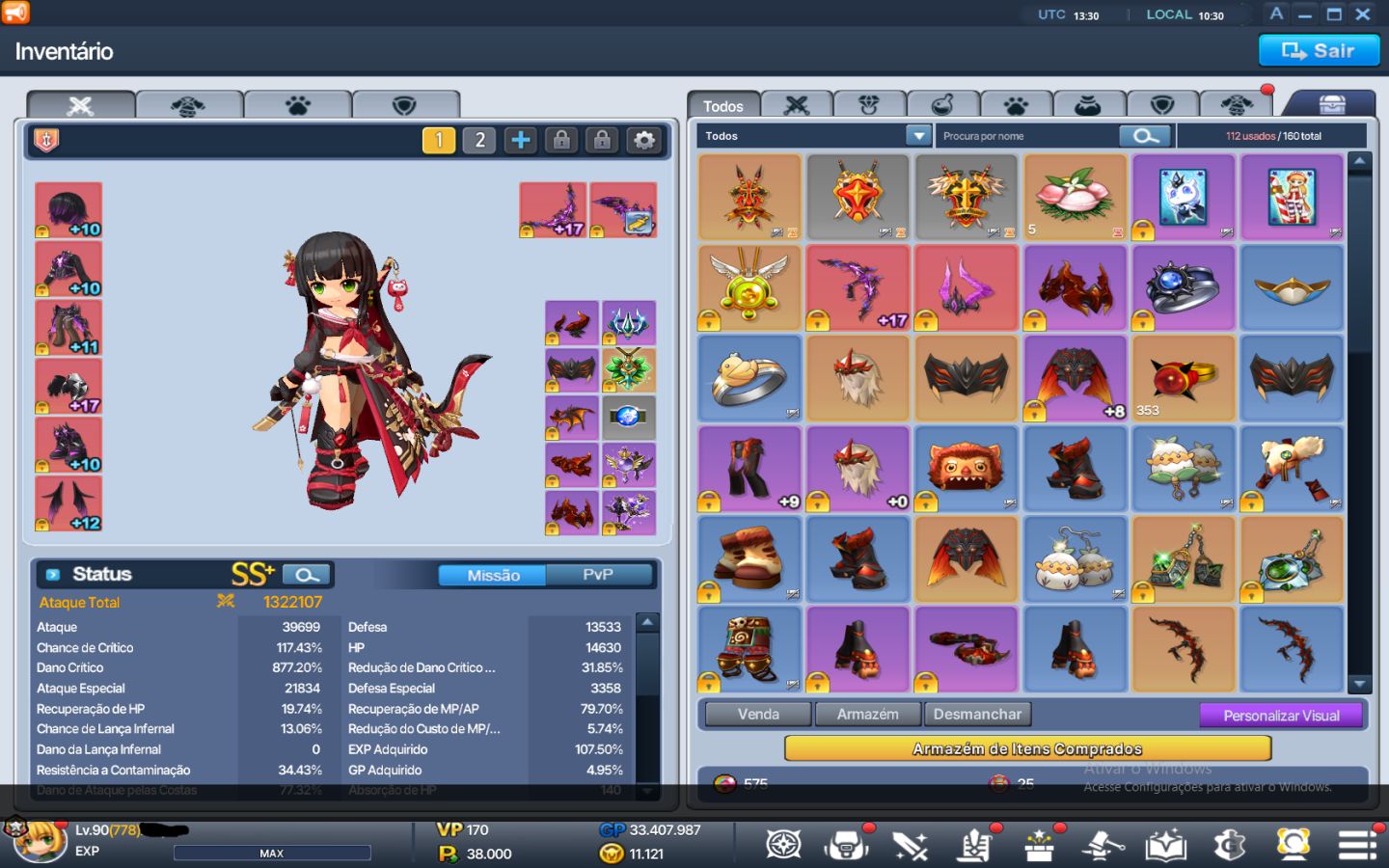
Task: Click the equipped +12 wings slot
Action: click(68, 503)
